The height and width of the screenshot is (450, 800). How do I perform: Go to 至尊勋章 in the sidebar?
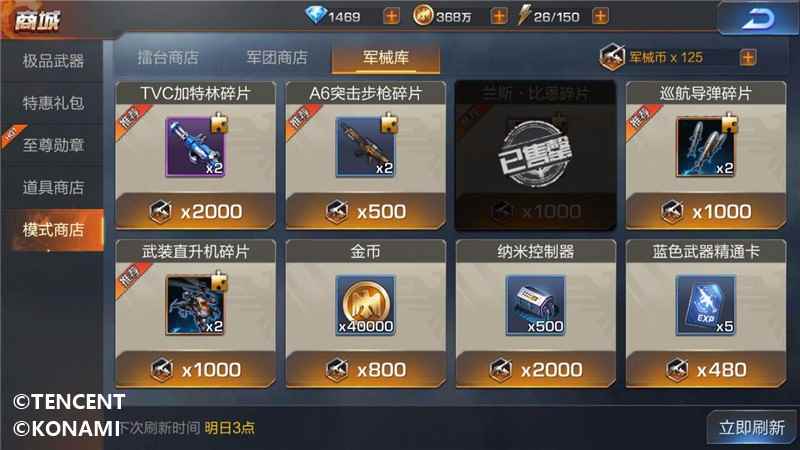click(53, 145)
